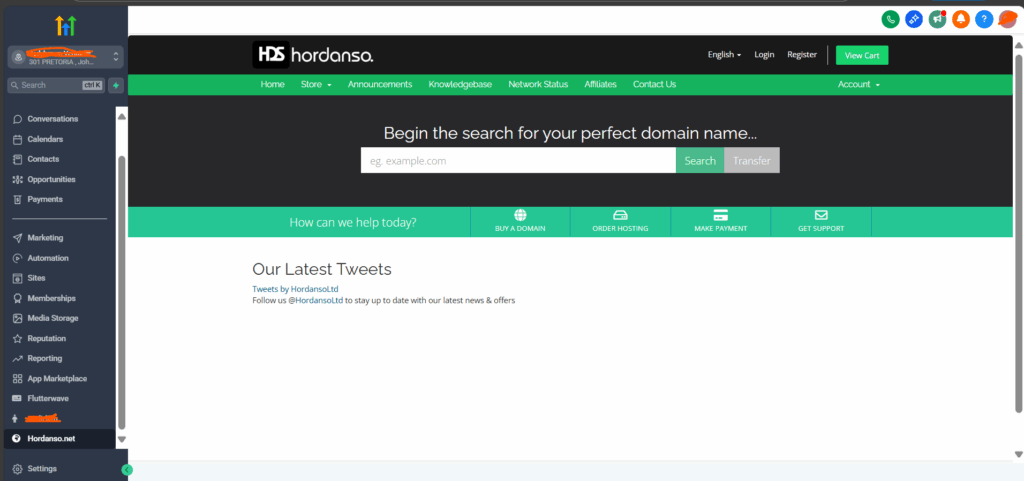Expand the Store dropdown menu

[315, 85]
